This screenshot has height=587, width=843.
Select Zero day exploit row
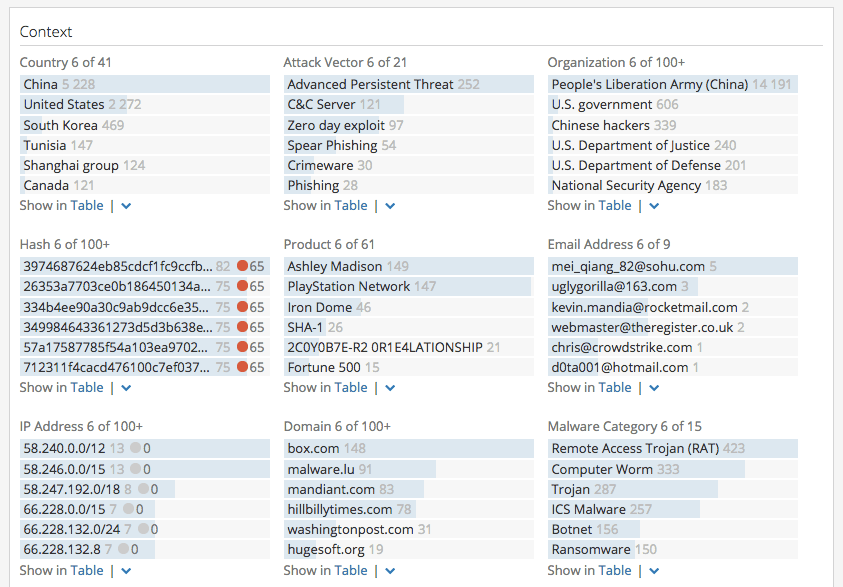click(409, 125)
